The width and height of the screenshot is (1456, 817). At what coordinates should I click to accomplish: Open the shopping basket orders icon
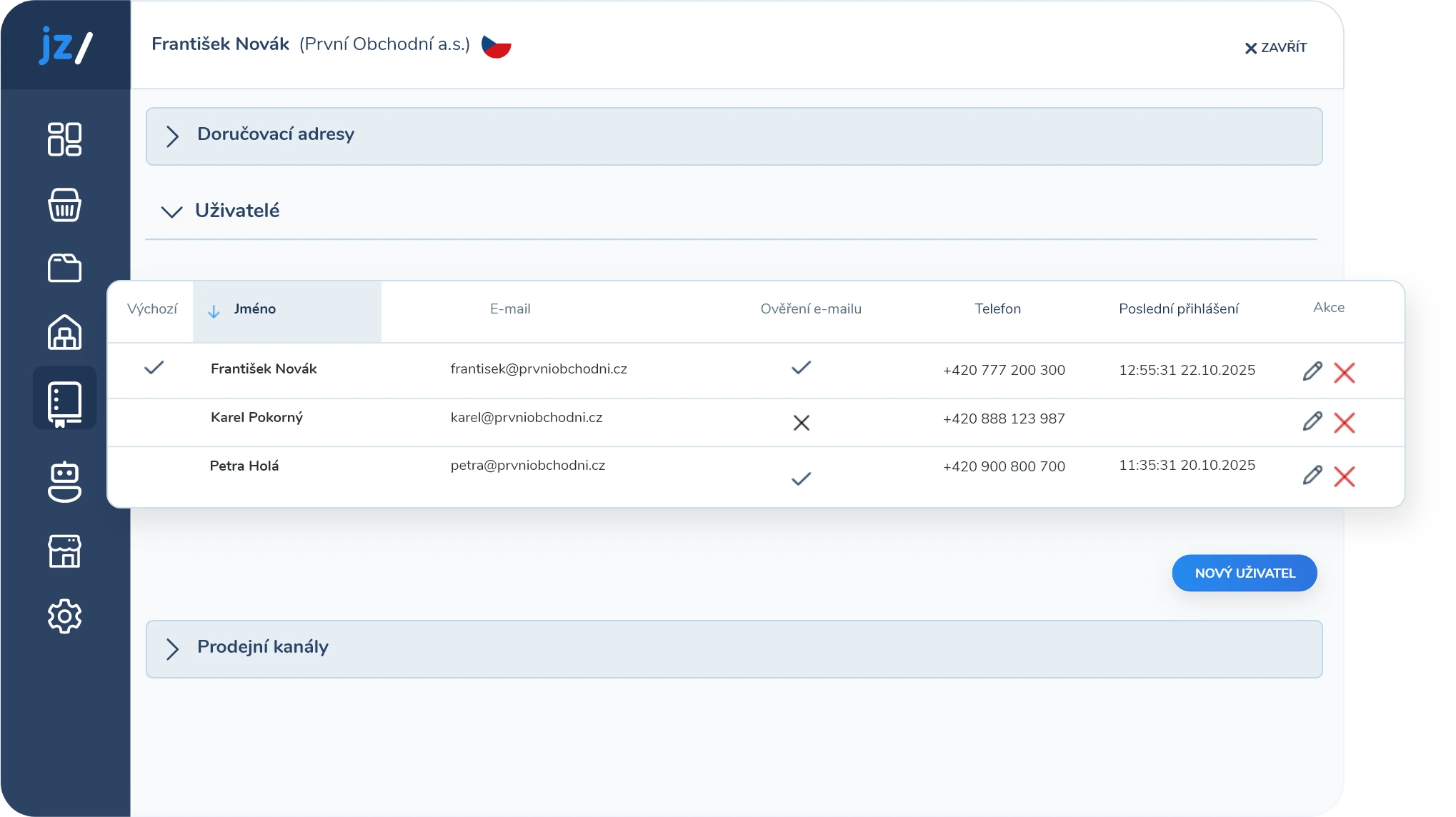[64, 205]
